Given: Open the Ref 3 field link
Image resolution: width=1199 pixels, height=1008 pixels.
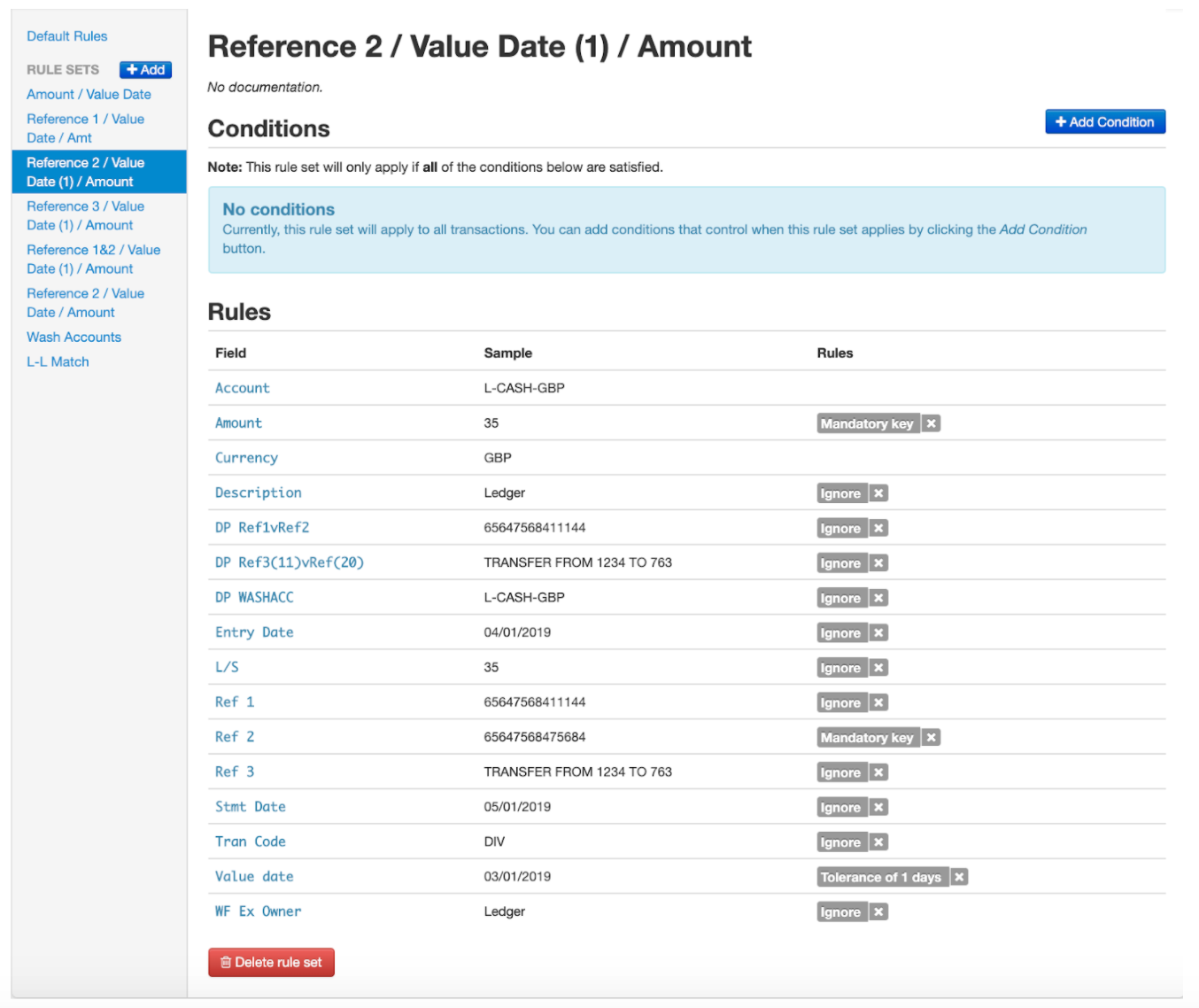Looking at the screenshot, I should coord(235,772).
